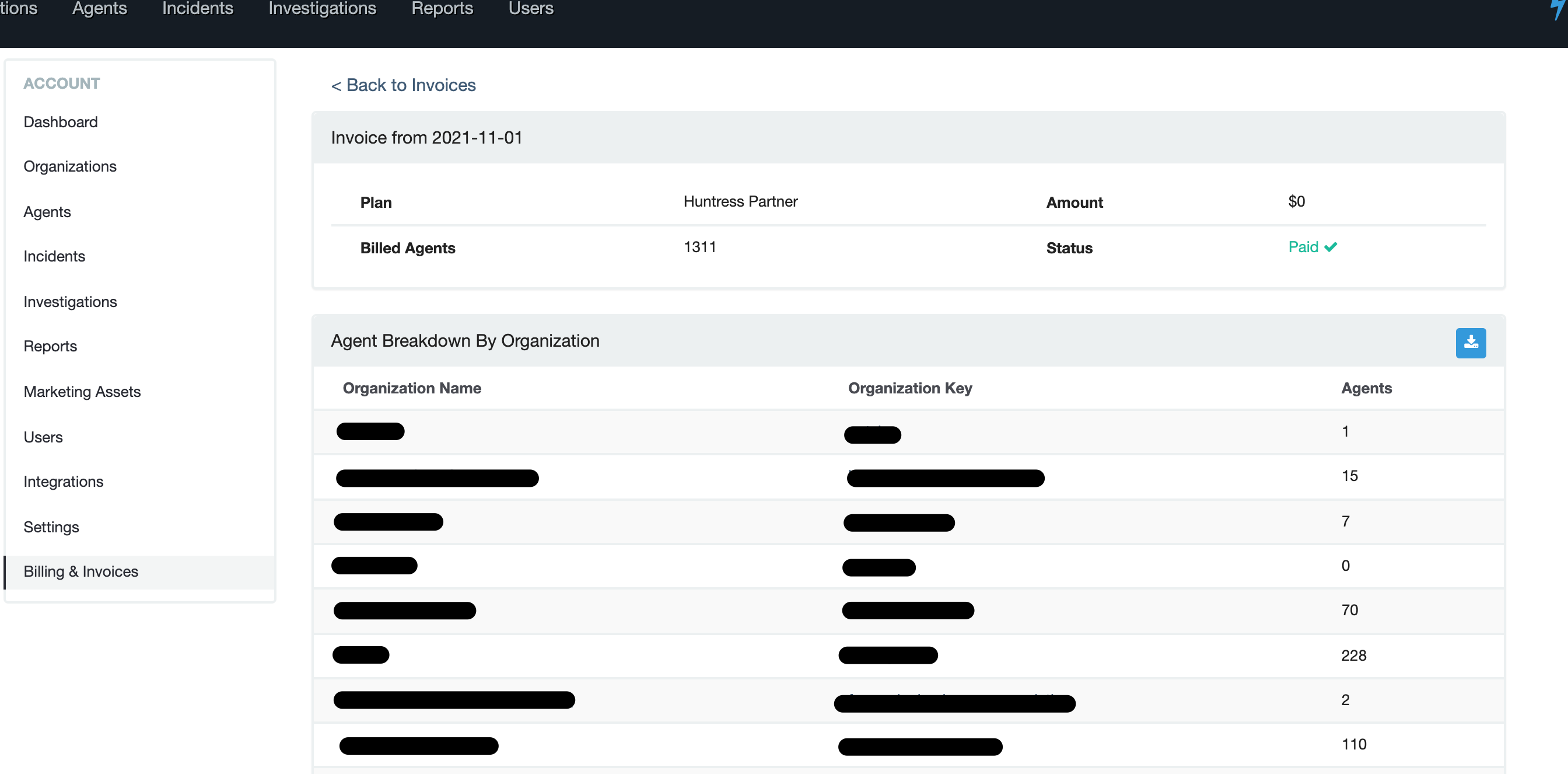The height and width of the screenshot is (774, 1568).
Task: Click the Invoice from 2021-11-01 heading
Action: point(426,138)
